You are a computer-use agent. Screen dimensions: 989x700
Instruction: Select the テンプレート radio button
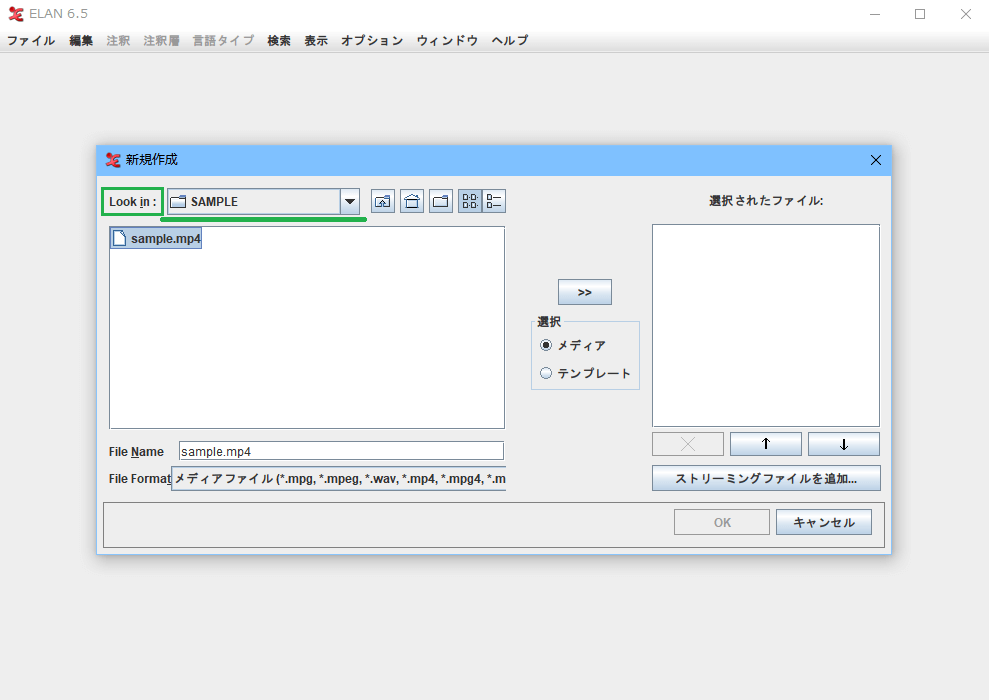click(546, 373)
